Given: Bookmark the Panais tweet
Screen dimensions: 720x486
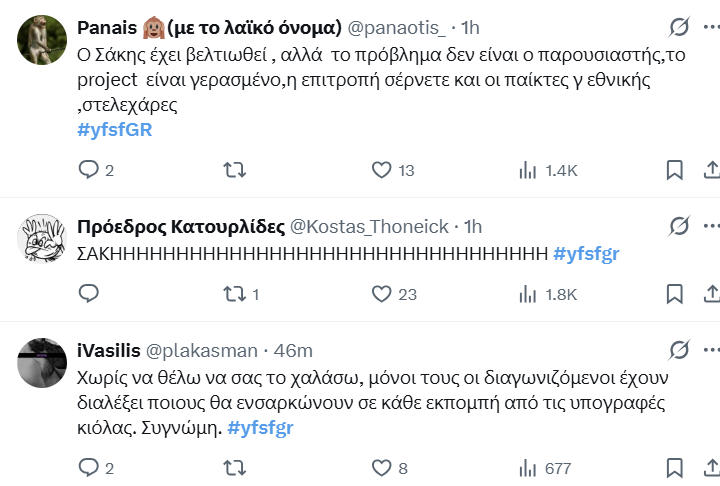Looking at the screenshot, I should [675, 170].
